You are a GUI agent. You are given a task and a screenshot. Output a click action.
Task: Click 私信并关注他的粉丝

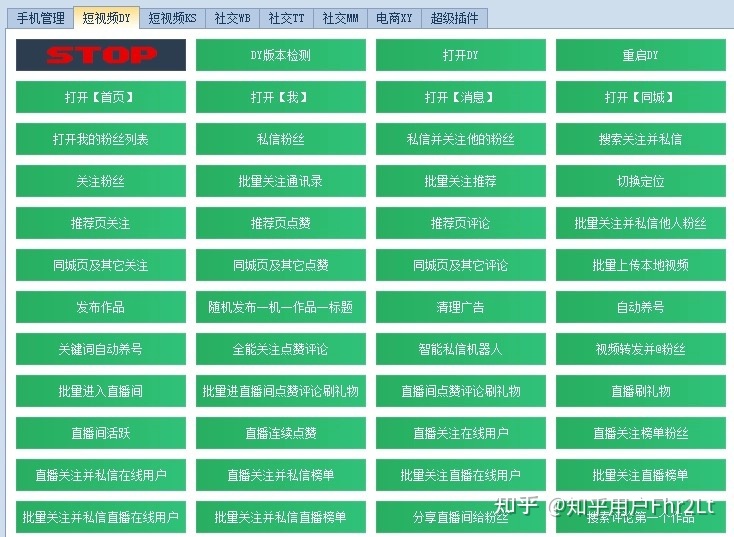pos(461,139)
